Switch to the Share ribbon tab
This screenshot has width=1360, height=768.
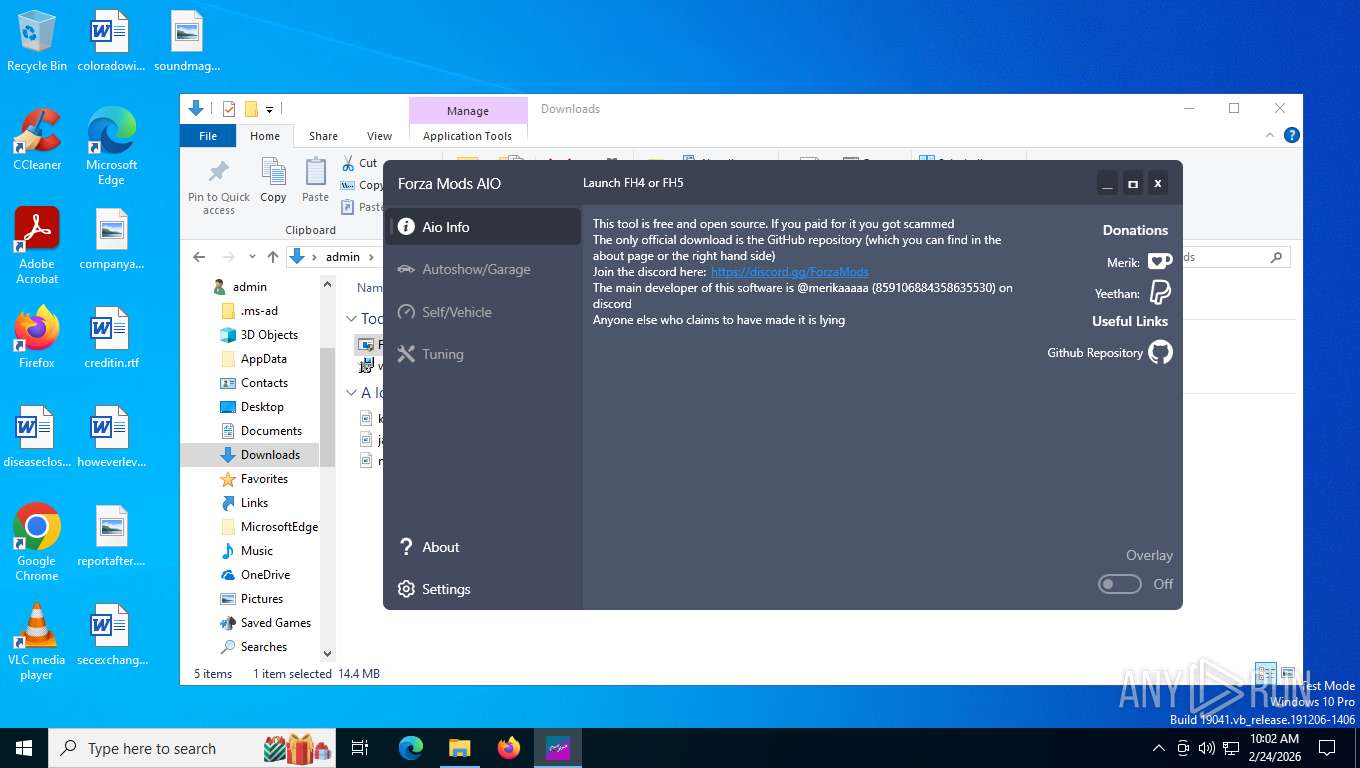click(x=323, y=136)
